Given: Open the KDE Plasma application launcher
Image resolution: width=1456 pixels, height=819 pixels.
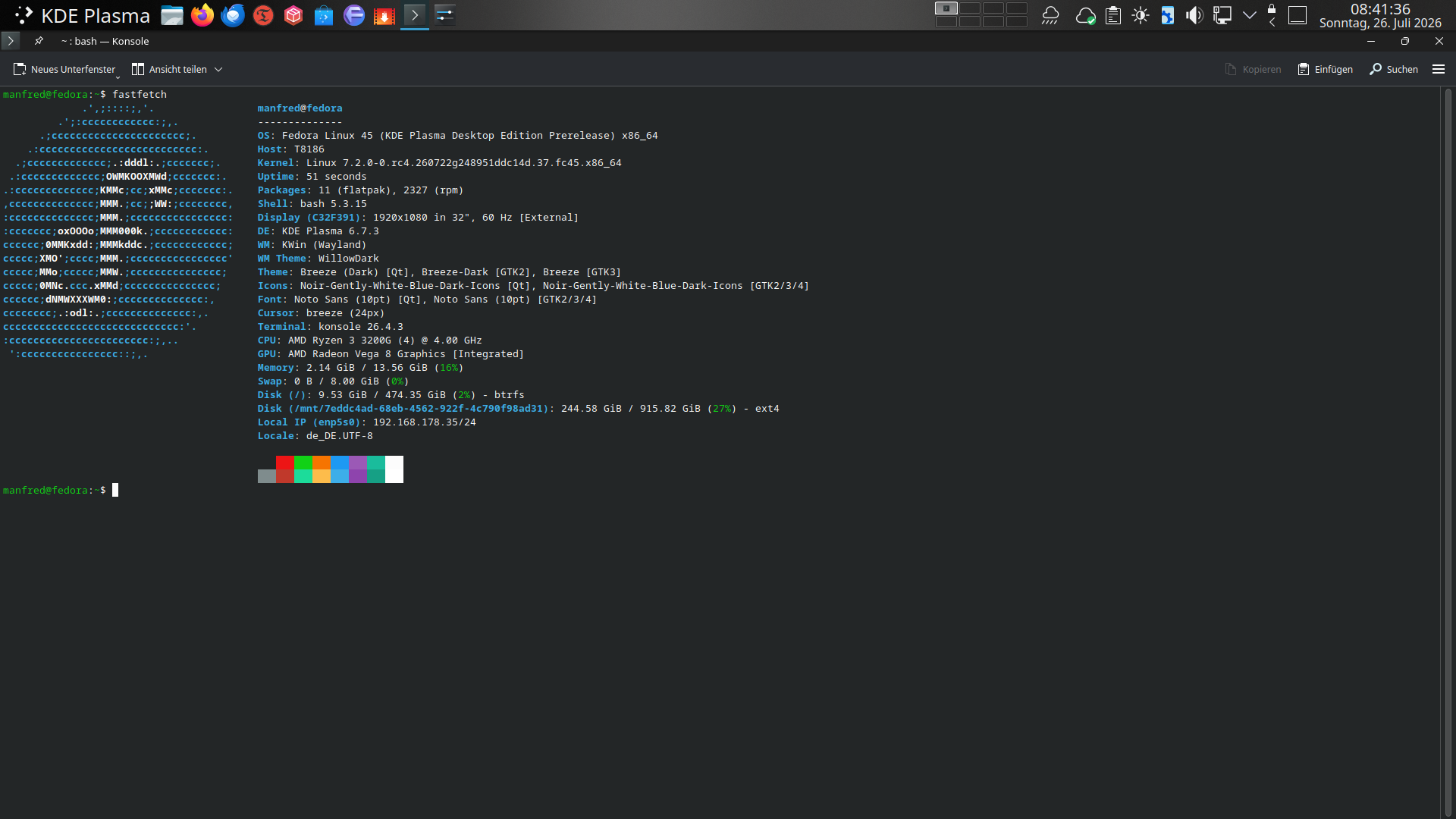Looking at the screenshot, I should point(82,15).
